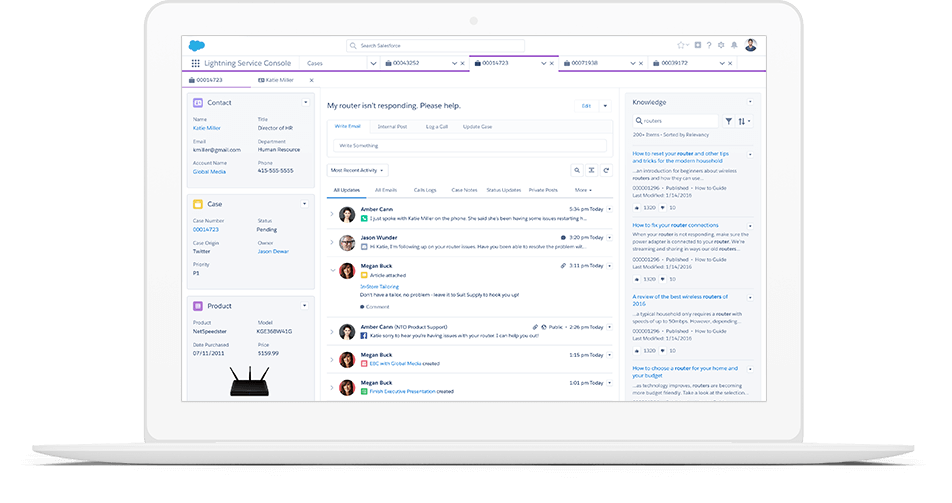
Task: Open the Knowledge sort arrows menu
Action: pyautogui.click(x=745, y=121)
